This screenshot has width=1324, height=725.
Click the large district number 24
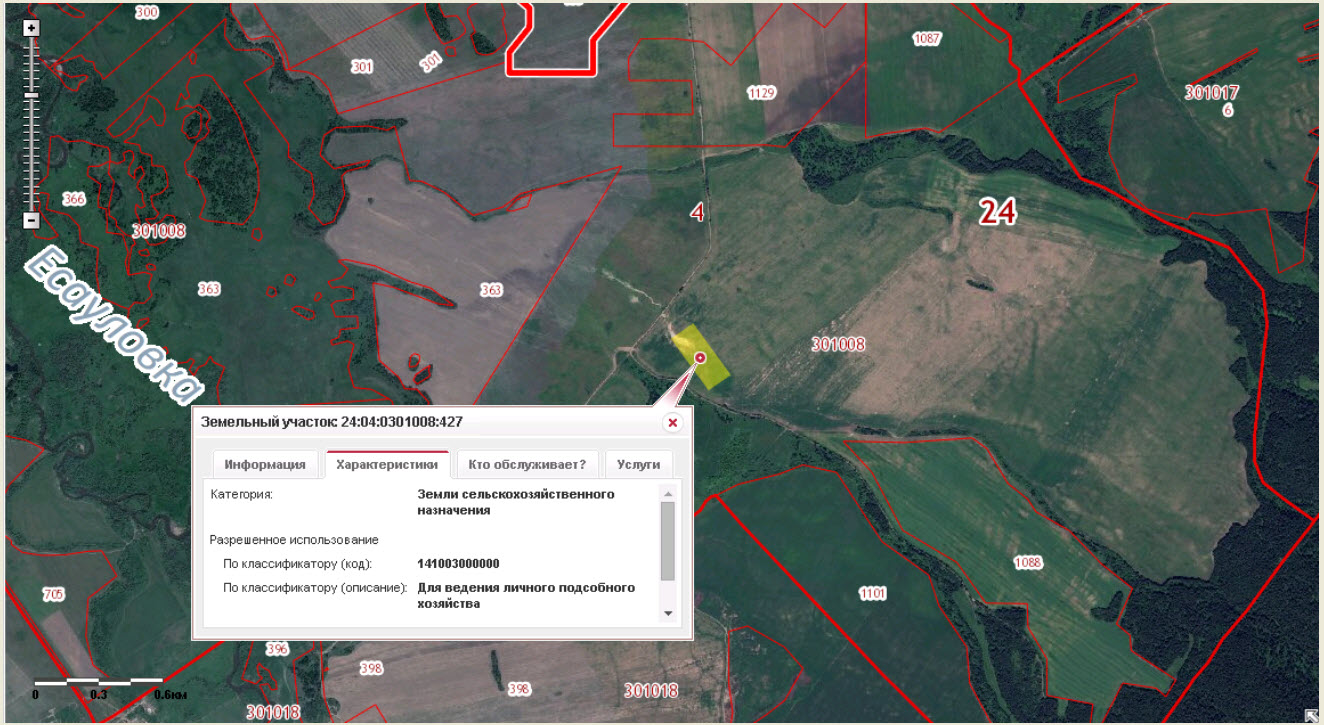tap(997, 211)
